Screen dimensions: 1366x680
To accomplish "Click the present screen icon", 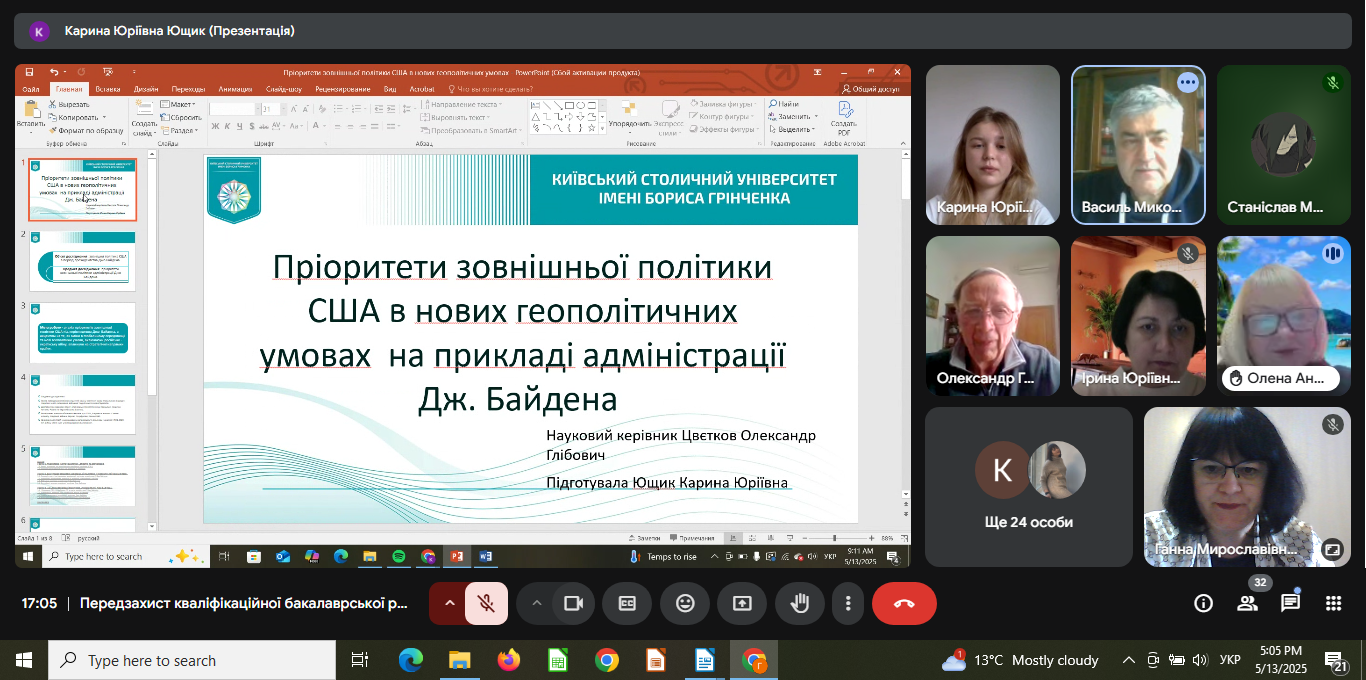I will (x=742, y=603).
